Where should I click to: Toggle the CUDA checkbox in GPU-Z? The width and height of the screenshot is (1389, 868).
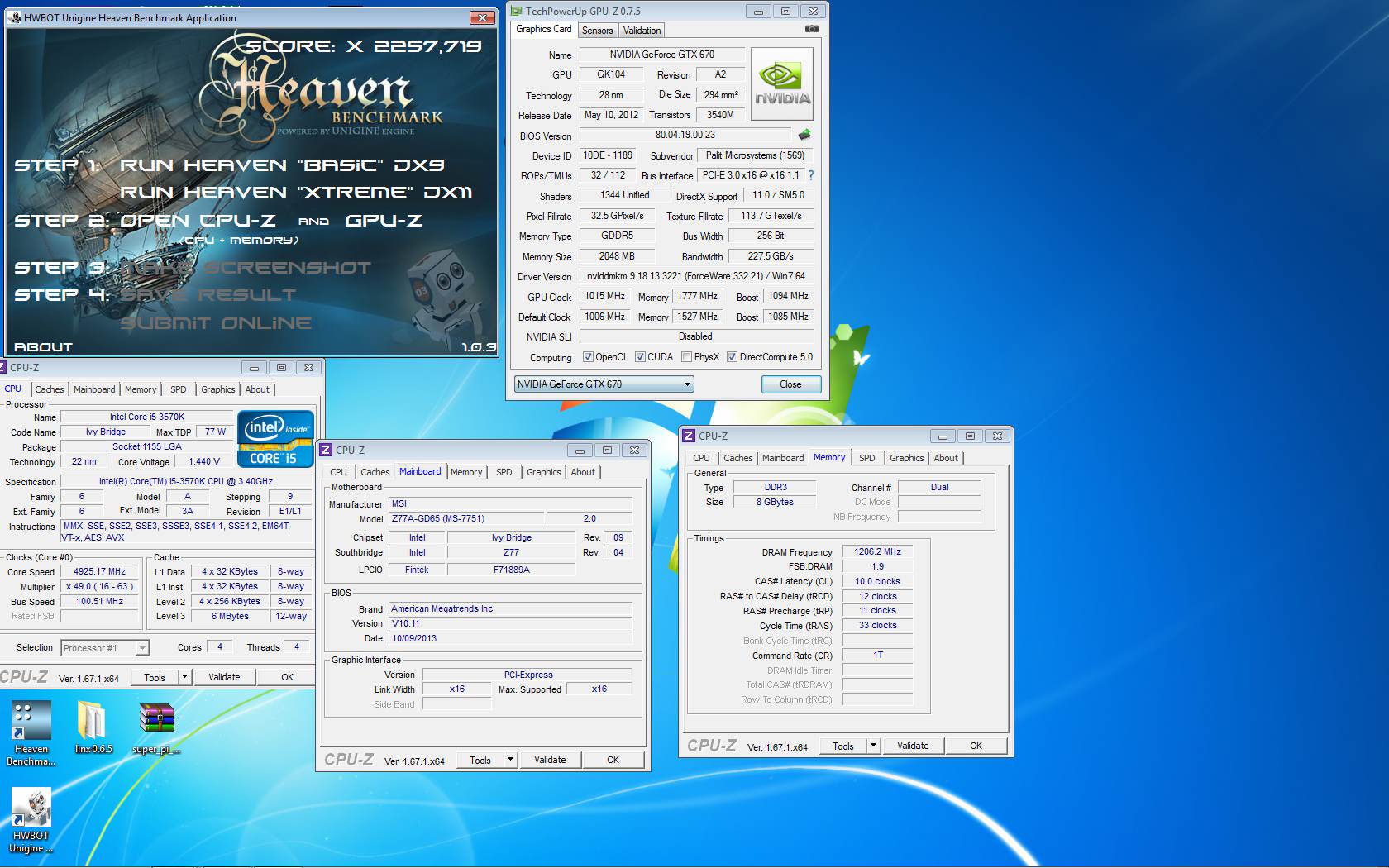[x=640, y=357]
